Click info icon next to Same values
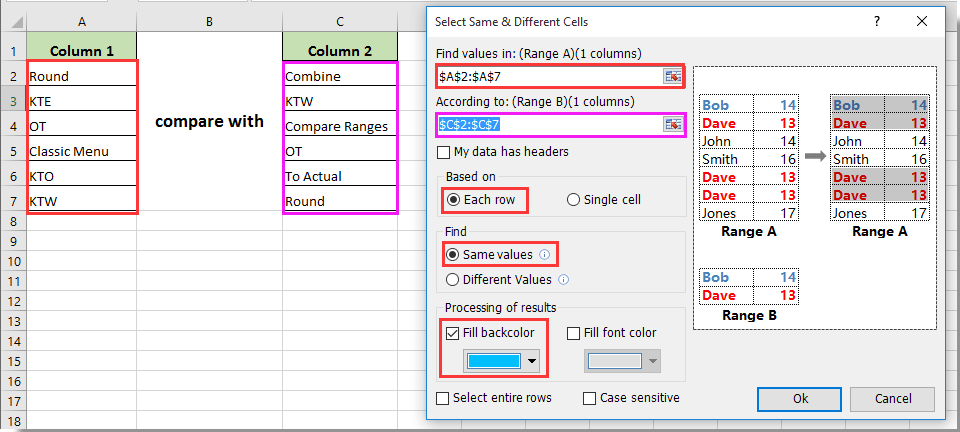The width and height of the screenshot is (960, 432). (544, 255)
